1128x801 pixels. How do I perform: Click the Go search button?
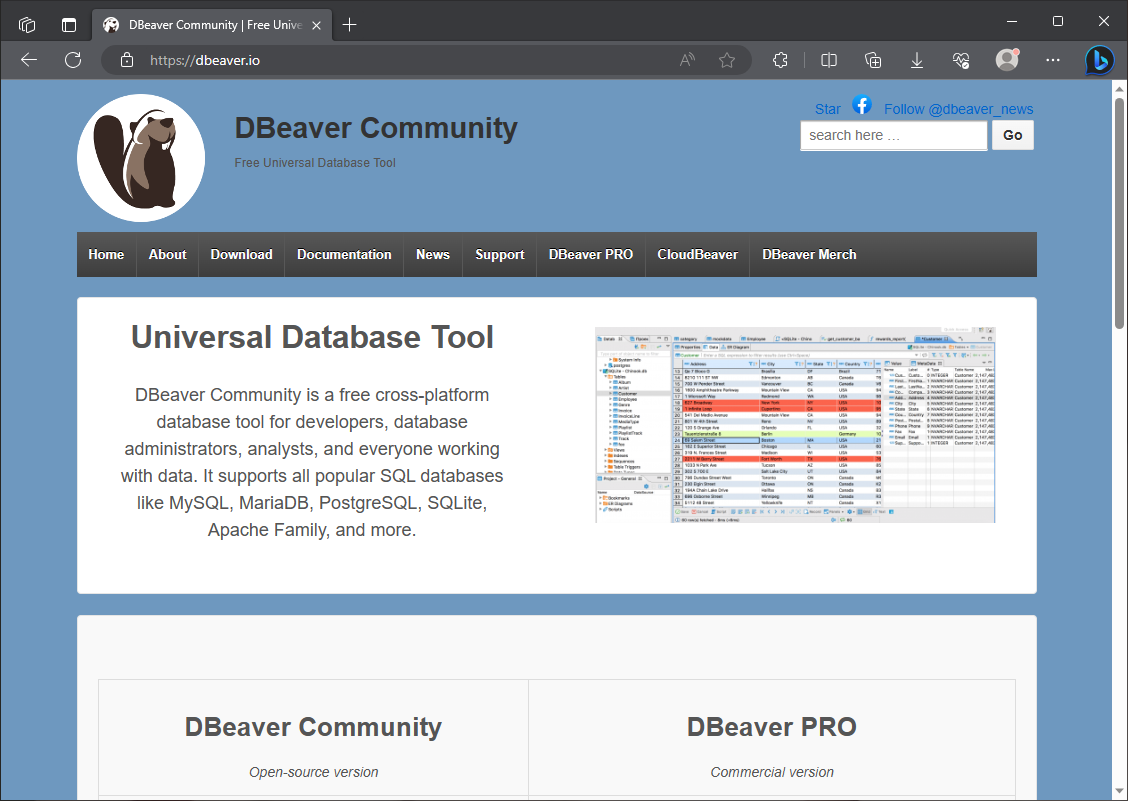pyautogui.click(x=1012, y=135)
